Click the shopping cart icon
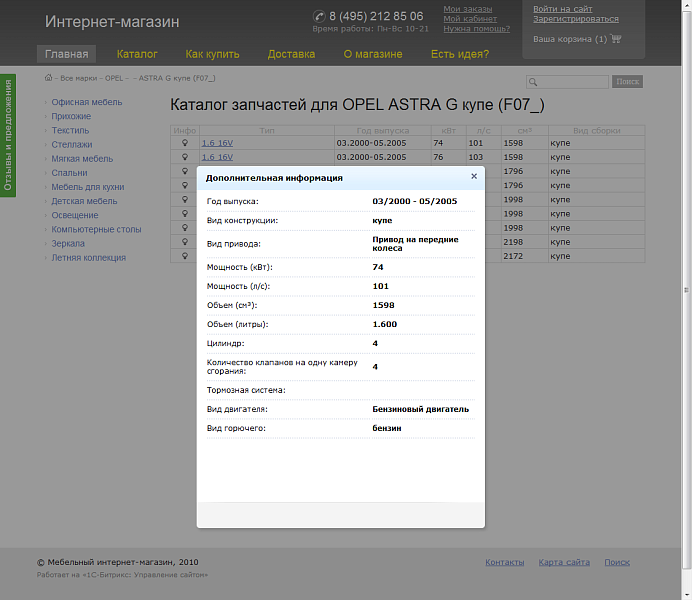692x600 pixels. [x=616, y=39]
